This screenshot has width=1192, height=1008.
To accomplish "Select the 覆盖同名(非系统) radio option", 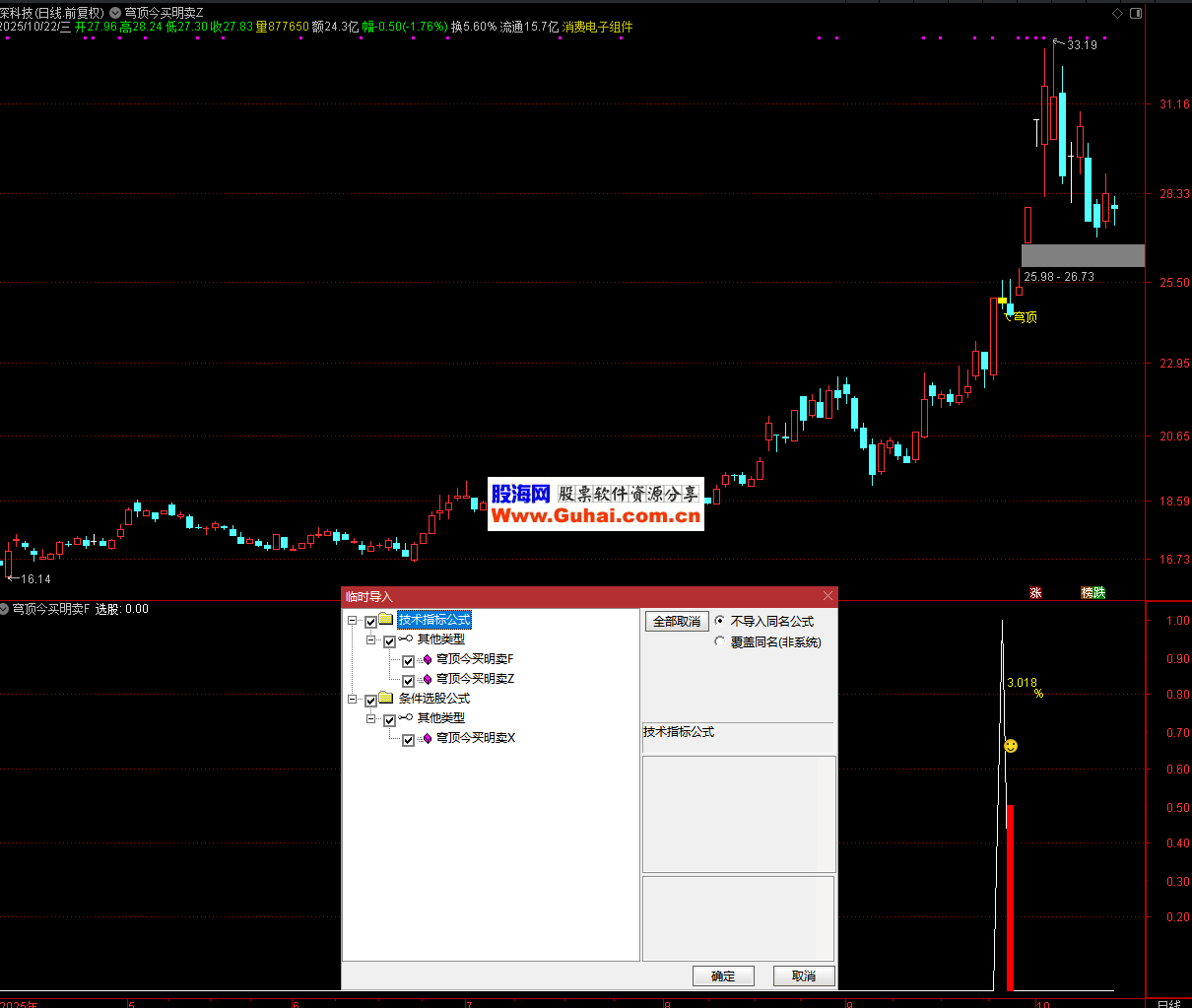I will pos(719,641).
